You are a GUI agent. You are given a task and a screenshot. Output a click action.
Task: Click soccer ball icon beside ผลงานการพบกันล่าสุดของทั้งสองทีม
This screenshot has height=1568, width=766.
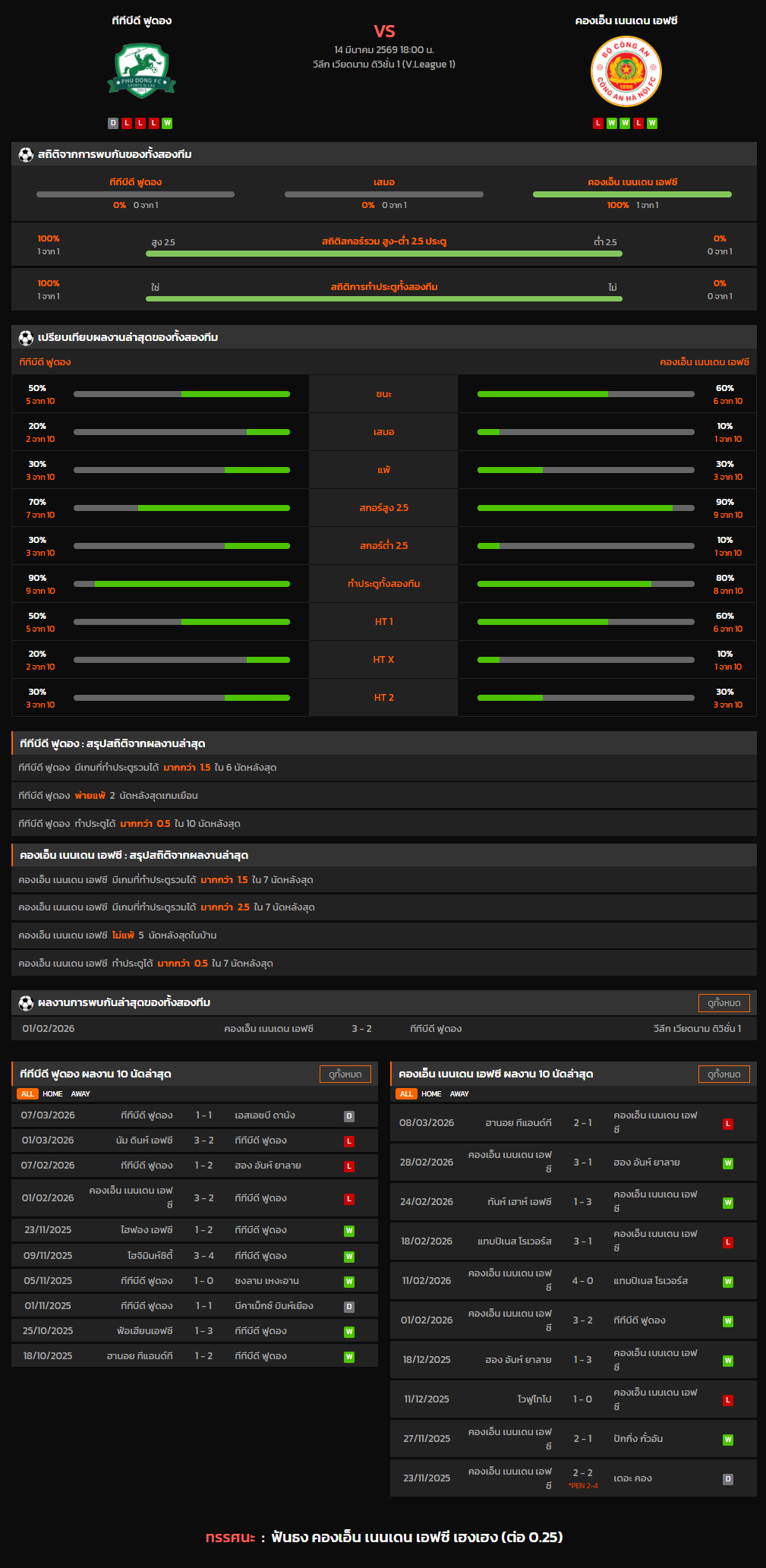[x=26, y=1002]
